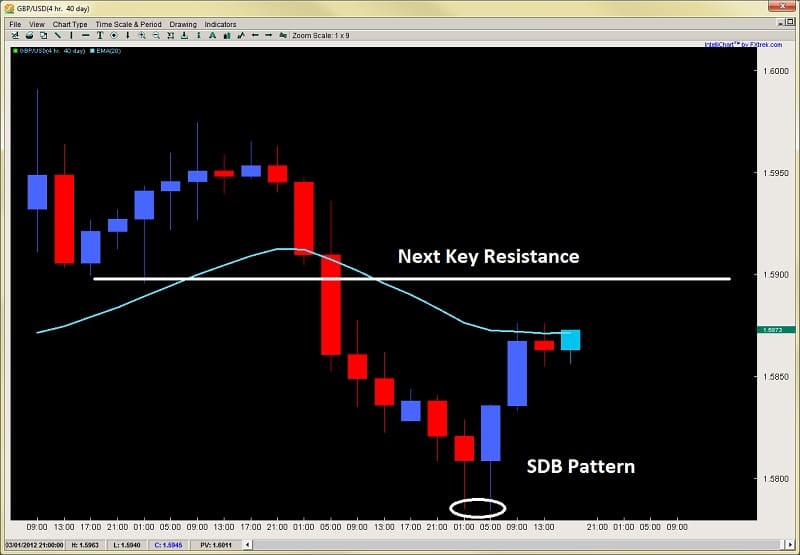Click the circled dot target icon

(x=114, y=36)
